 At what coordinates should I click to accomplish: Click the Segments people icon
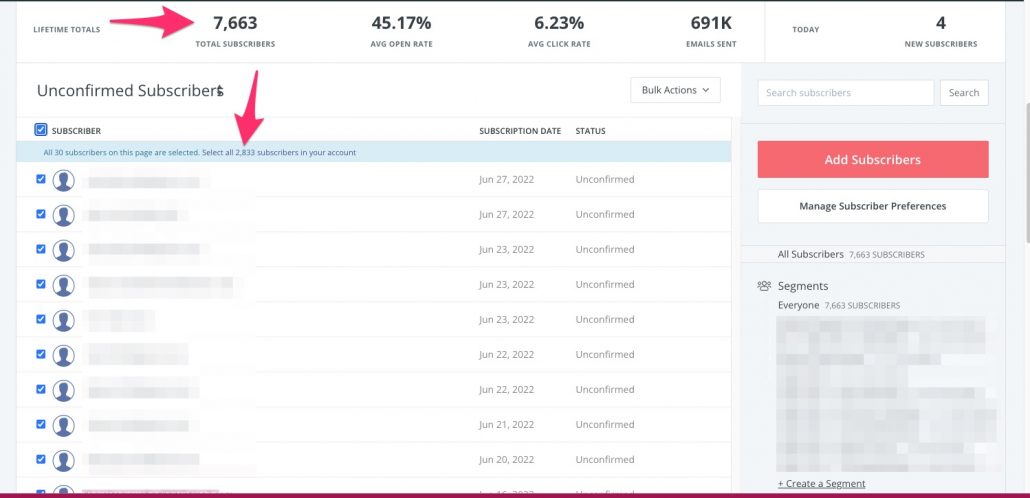[764, 286]
